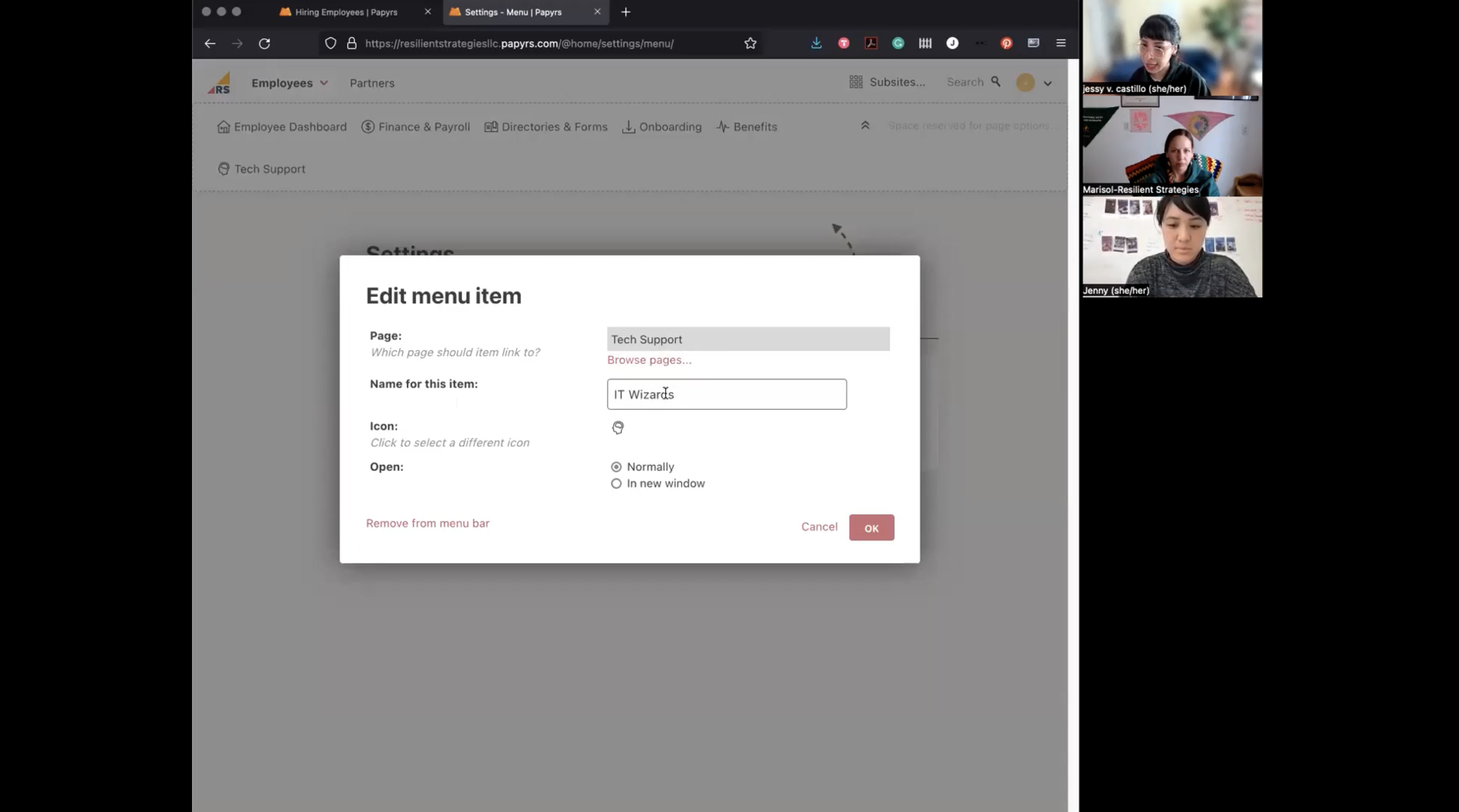Open the Subsites grid icon
Image resolution: width=1459 pixels, height=812 pixels.
(x=856, y=82)
